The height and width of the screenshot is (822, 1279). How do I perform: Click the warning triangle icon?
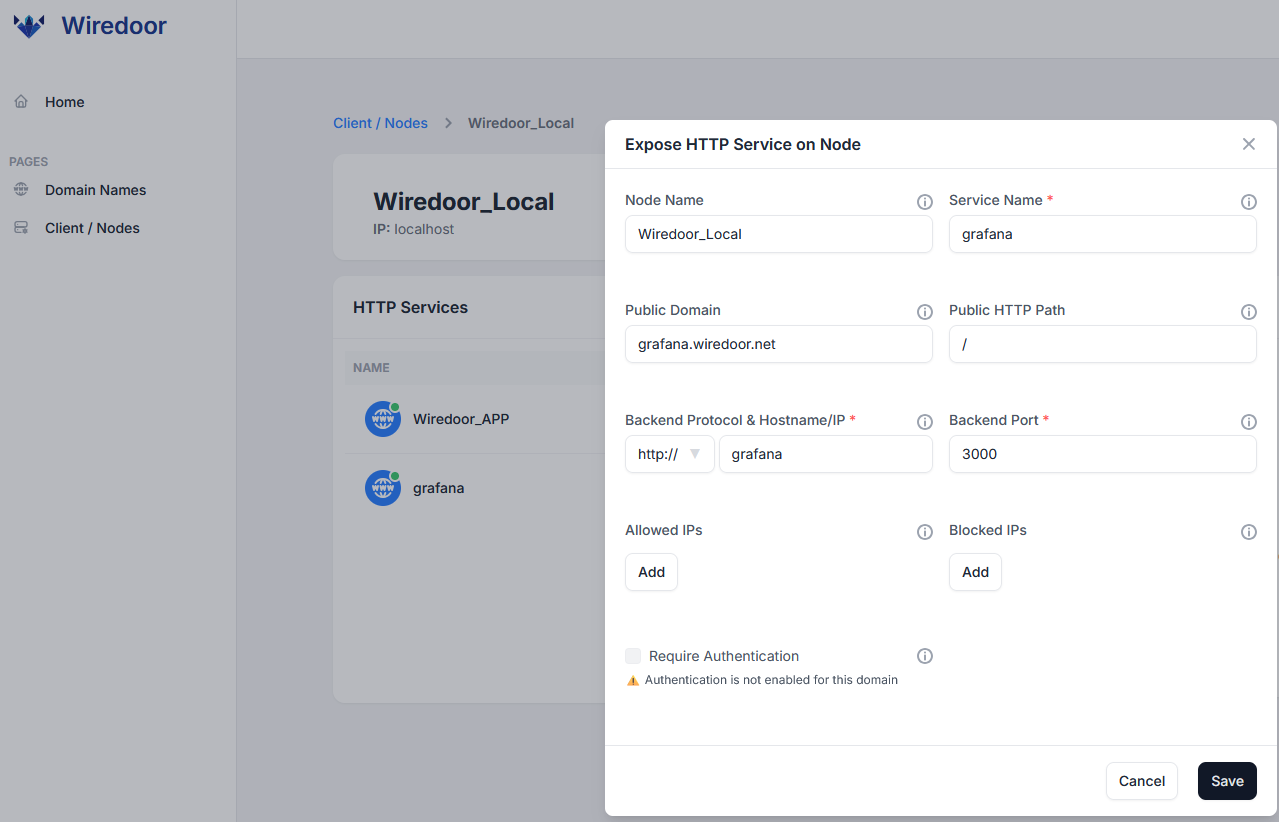[632, 680]
